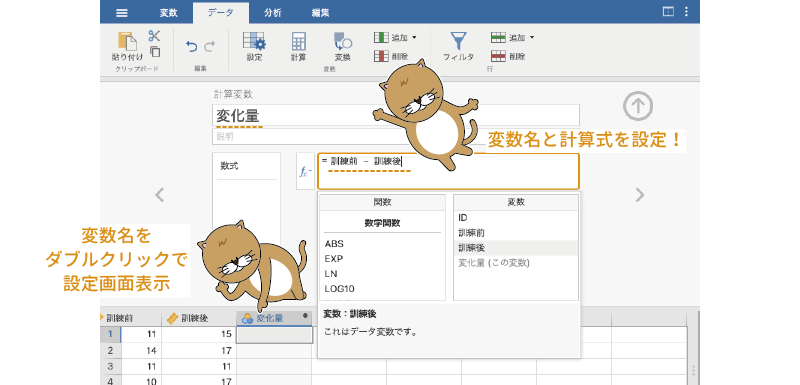
Task: Click the 変化量 column header
Action: point(274,318)
